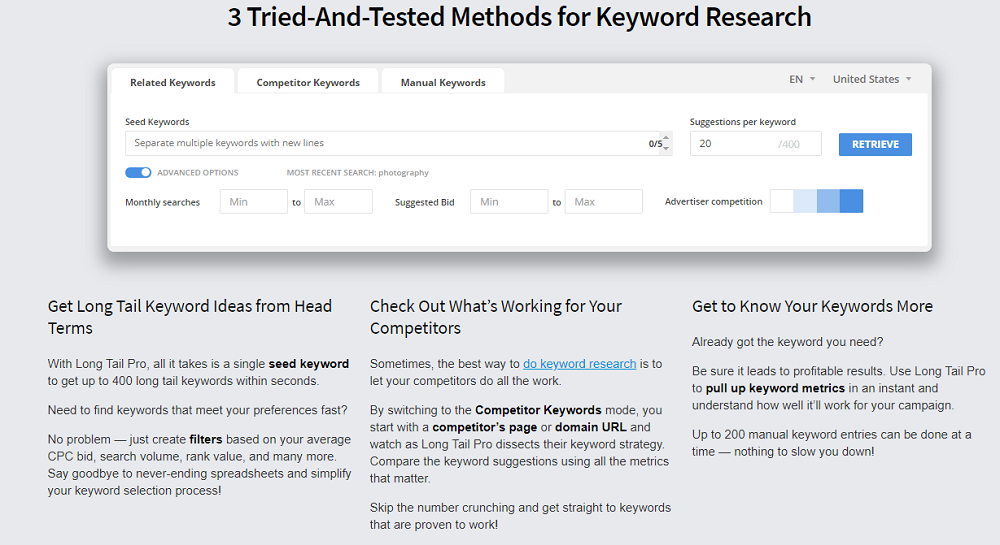Follow the 'do keyword research' link
This screenshot has height=545, width=1000.
[579, 364]
